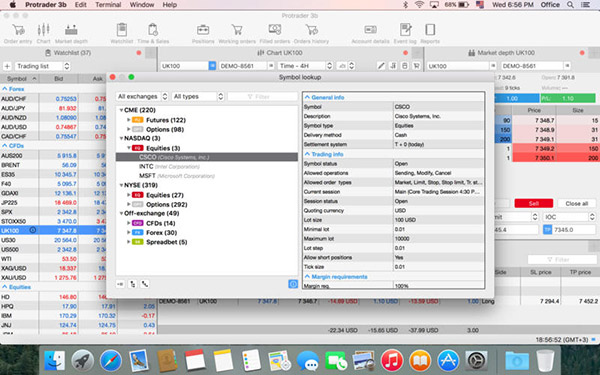Click the TP price field showing 7345.0

[x=574, y=230]
